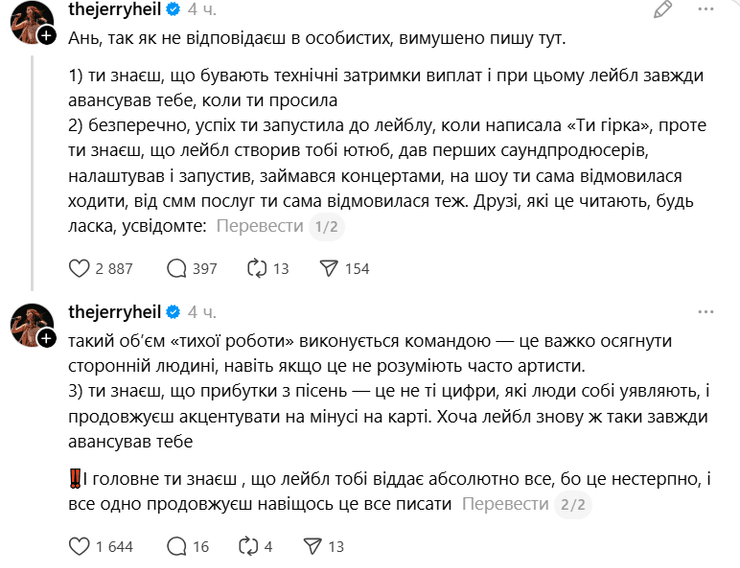The image size is (740, 568).
Task: Repost the second post with 4 reposts
Action: pos(250,546)
